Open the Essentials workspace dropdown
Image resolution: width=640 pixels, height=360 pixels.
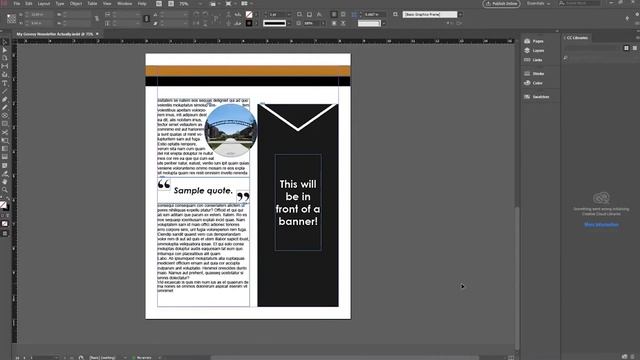tap(538, 4)
